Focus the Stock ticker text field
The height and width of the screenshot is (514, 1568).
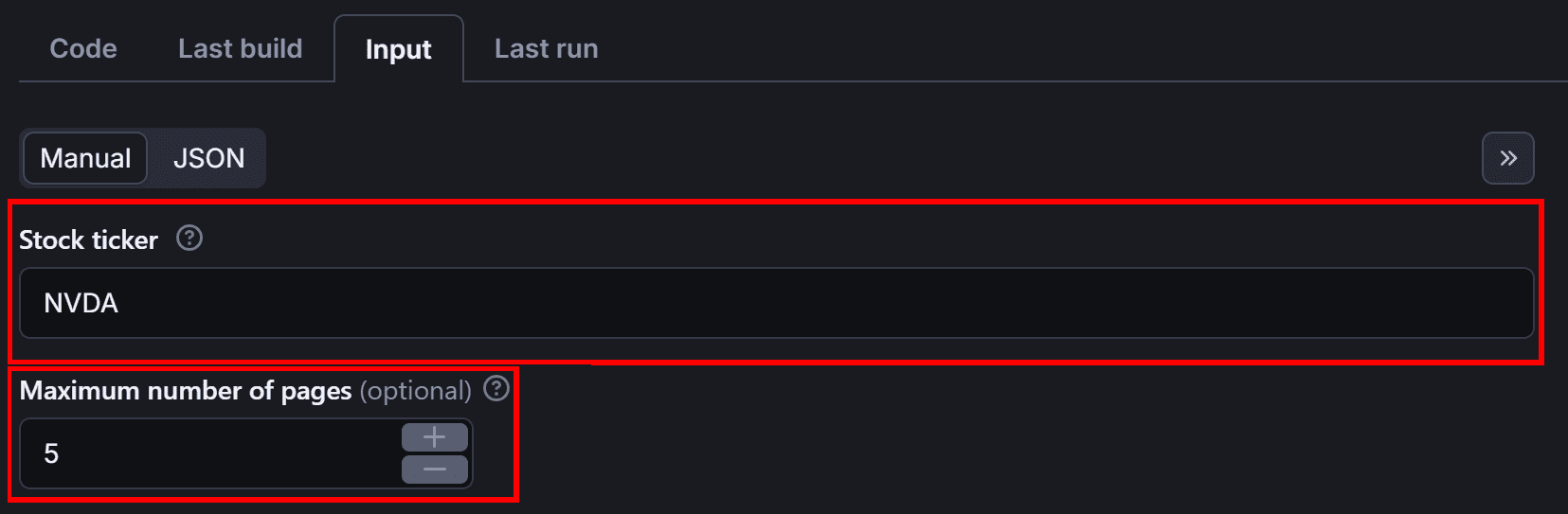pyautogui.click(x=777, y=303)
